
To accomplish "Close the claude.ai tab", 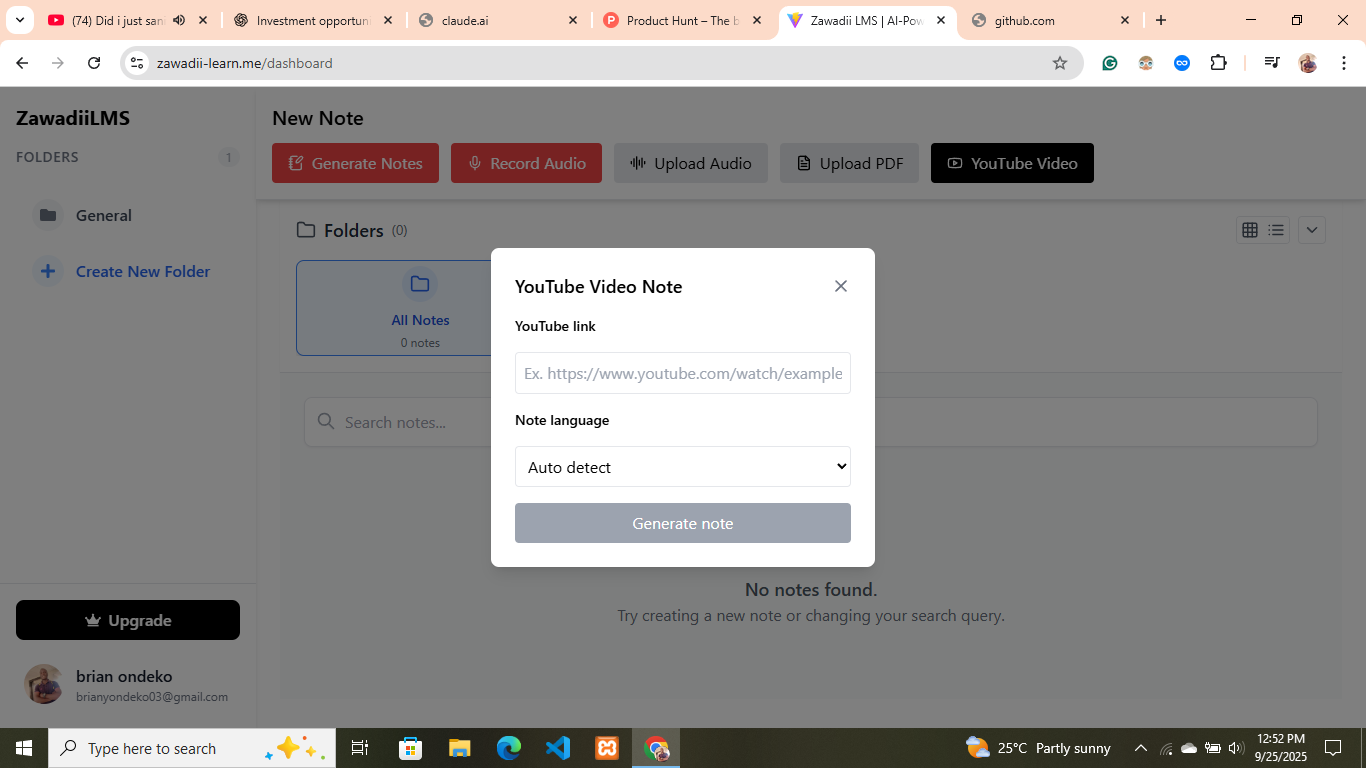I will coord(573,20).
